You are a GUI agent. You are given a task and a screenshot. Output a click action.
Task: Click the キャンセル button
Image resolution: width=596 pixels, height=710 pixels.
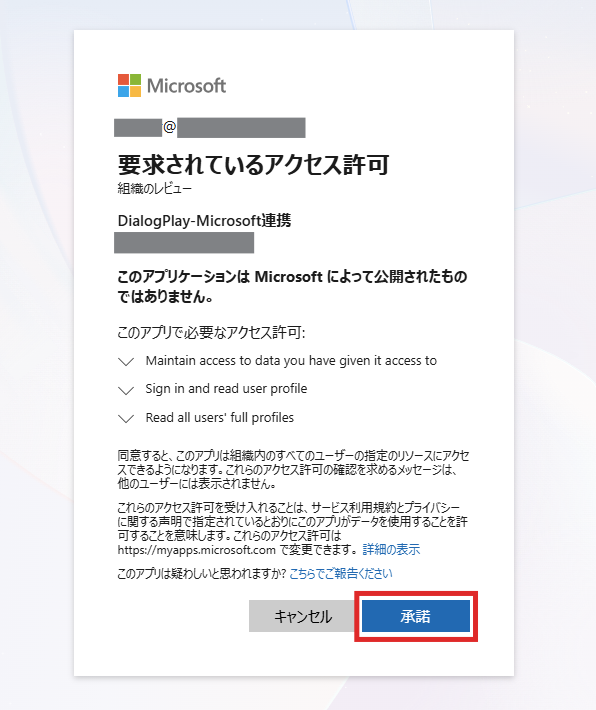(x=303, y=616)
